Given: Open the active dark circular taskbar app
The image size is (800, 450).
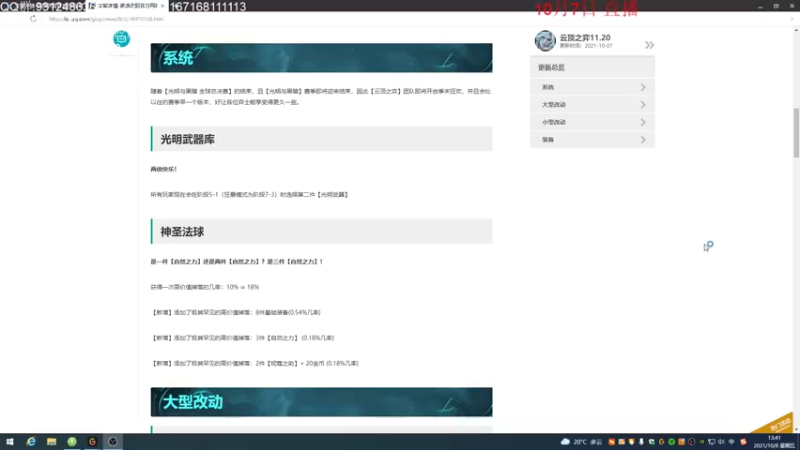Looking at the screenshot, I should 113,442.
